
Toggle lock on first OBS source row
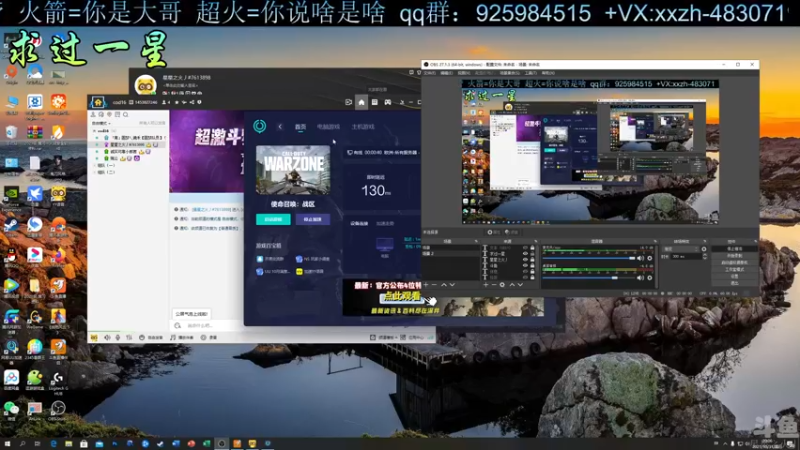coord(532,248)
